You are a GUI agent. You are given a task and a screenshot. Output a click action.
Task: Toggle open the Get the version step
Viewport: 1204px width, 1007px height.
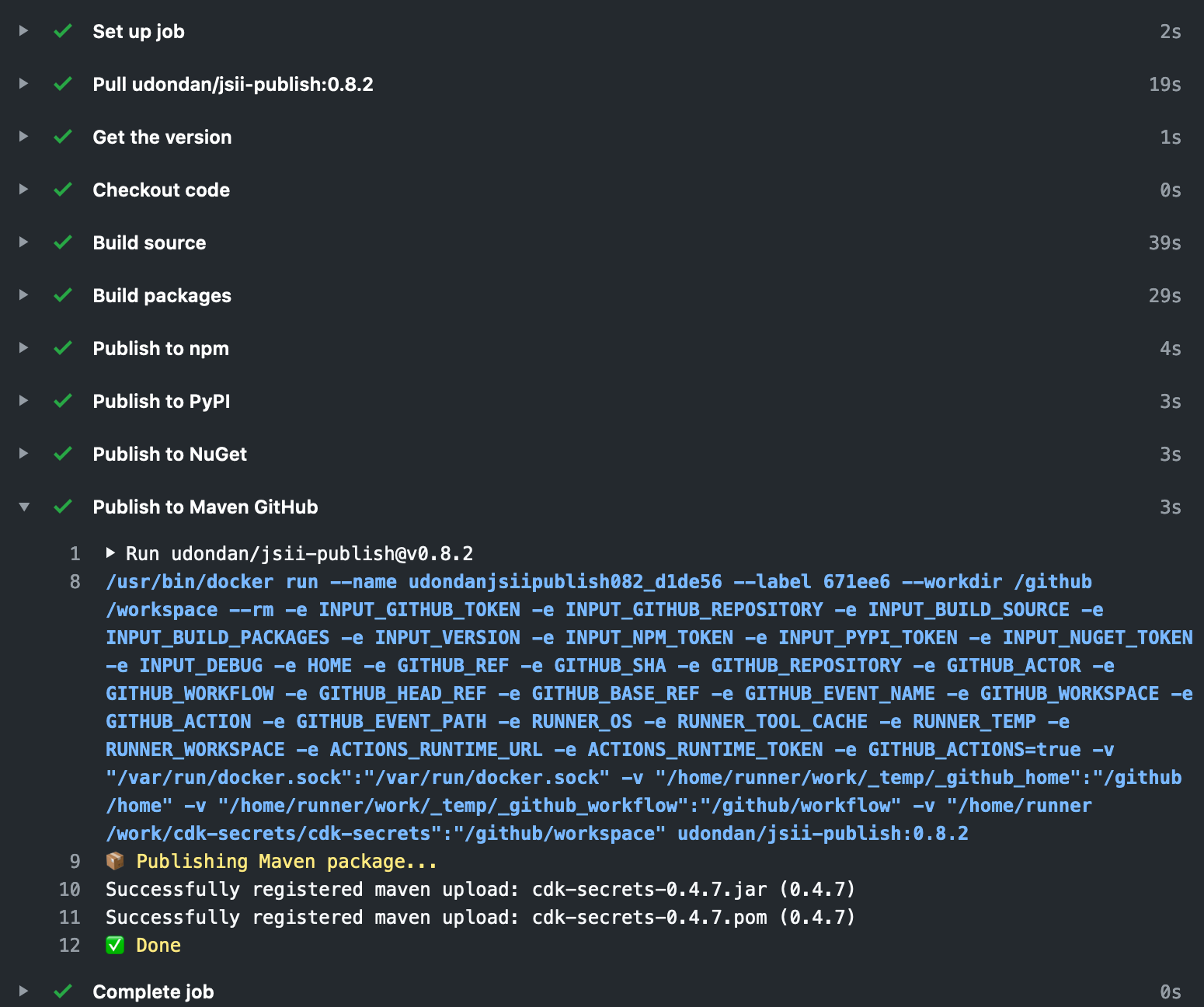pos(23,137)
